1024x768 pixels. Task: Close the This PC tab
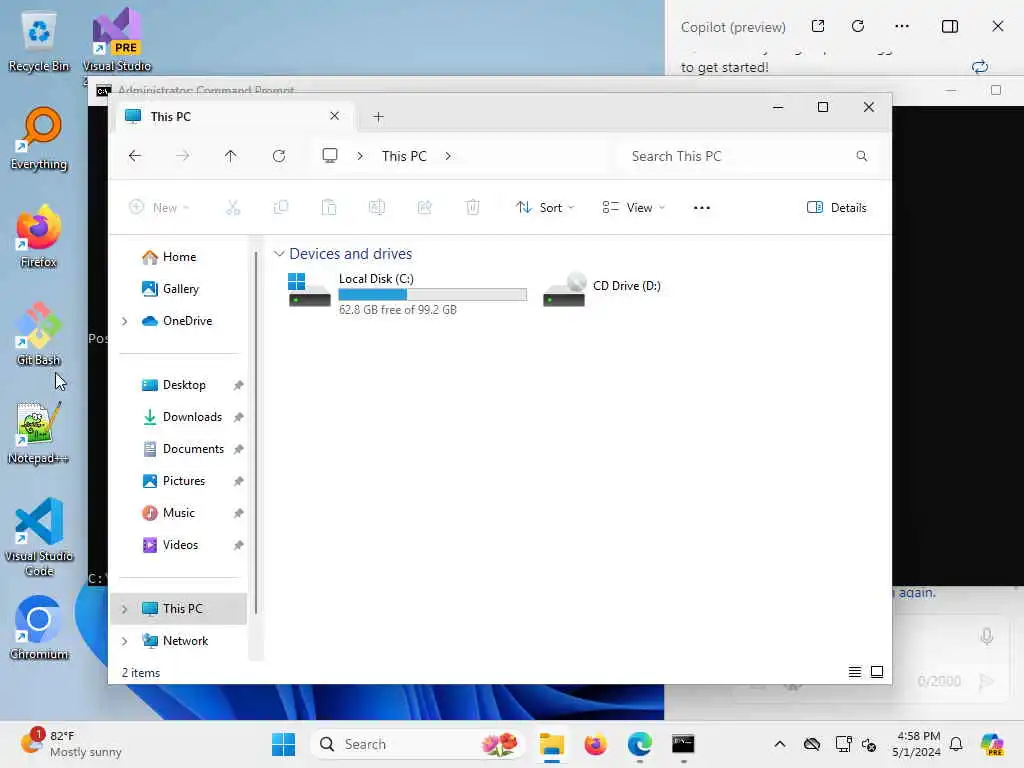click(334, 116)
